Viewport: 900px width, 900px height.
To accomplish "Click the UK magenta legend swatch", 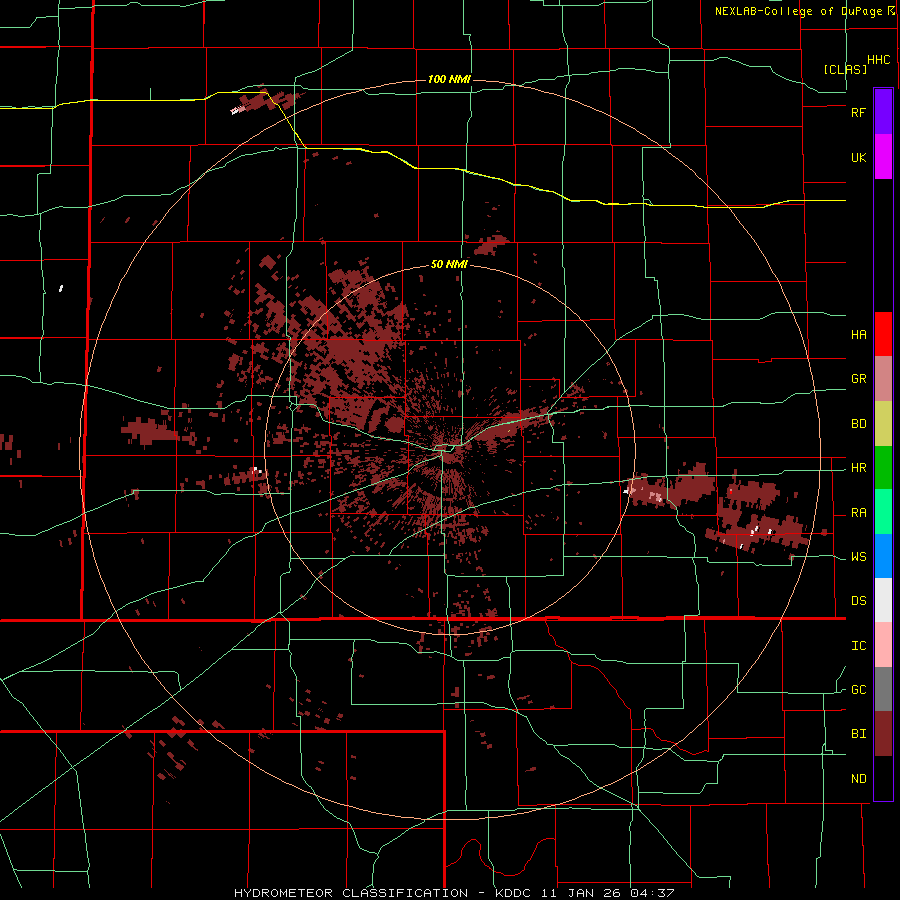I will [x=883, y=157].
